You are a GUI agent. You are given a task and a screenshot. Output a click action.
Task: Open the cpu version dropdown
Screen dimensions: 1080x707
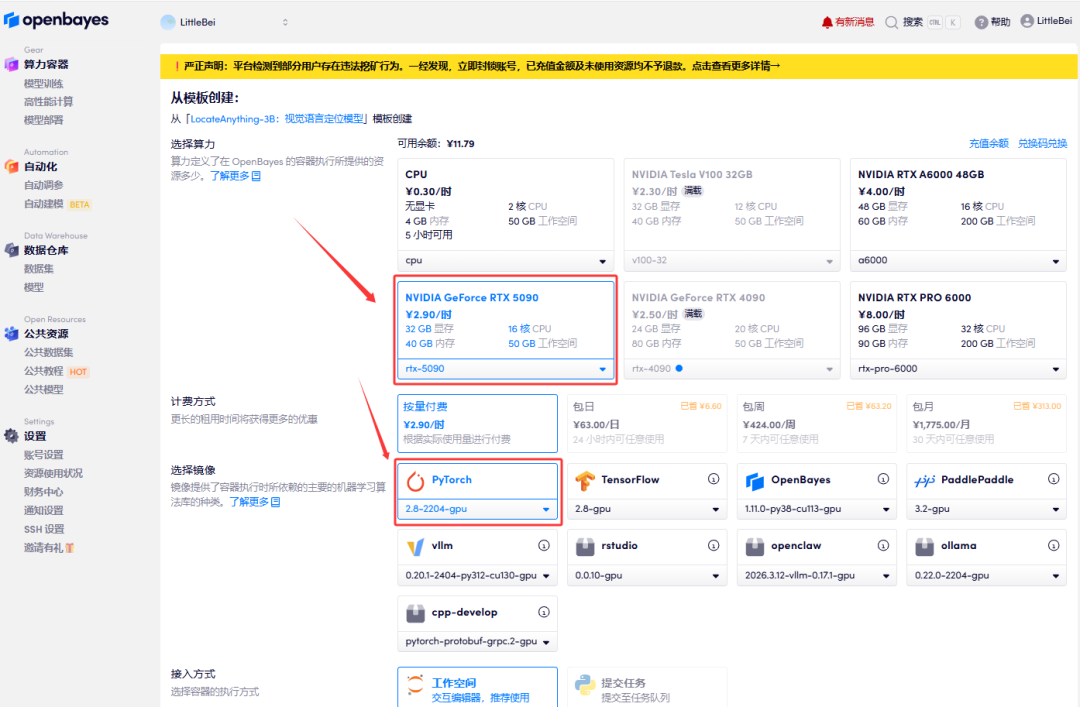pyautogui.click(x=506, y=260)
